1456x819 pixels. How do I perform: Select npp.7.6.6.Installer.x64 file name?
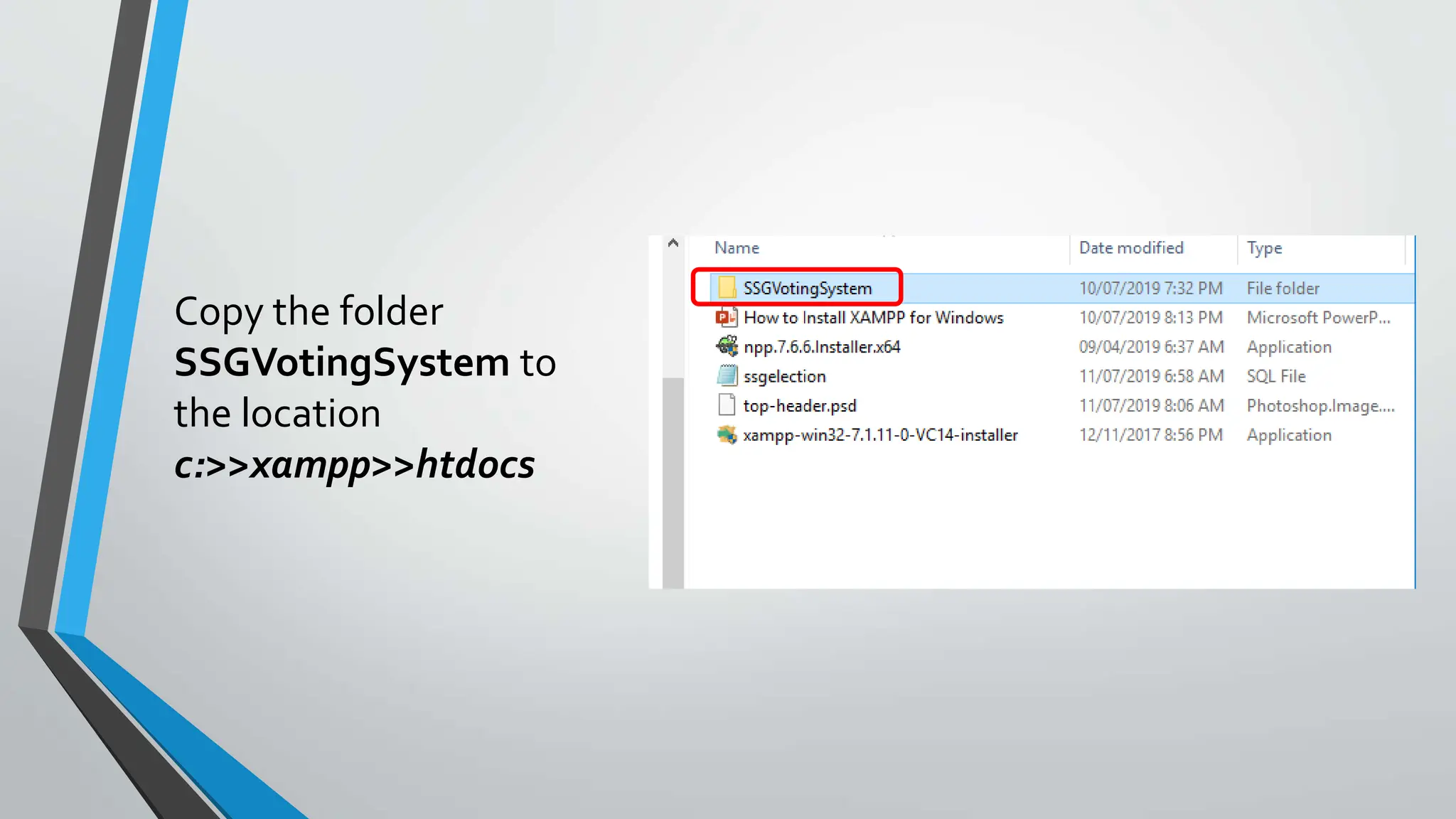coord(822,347)
